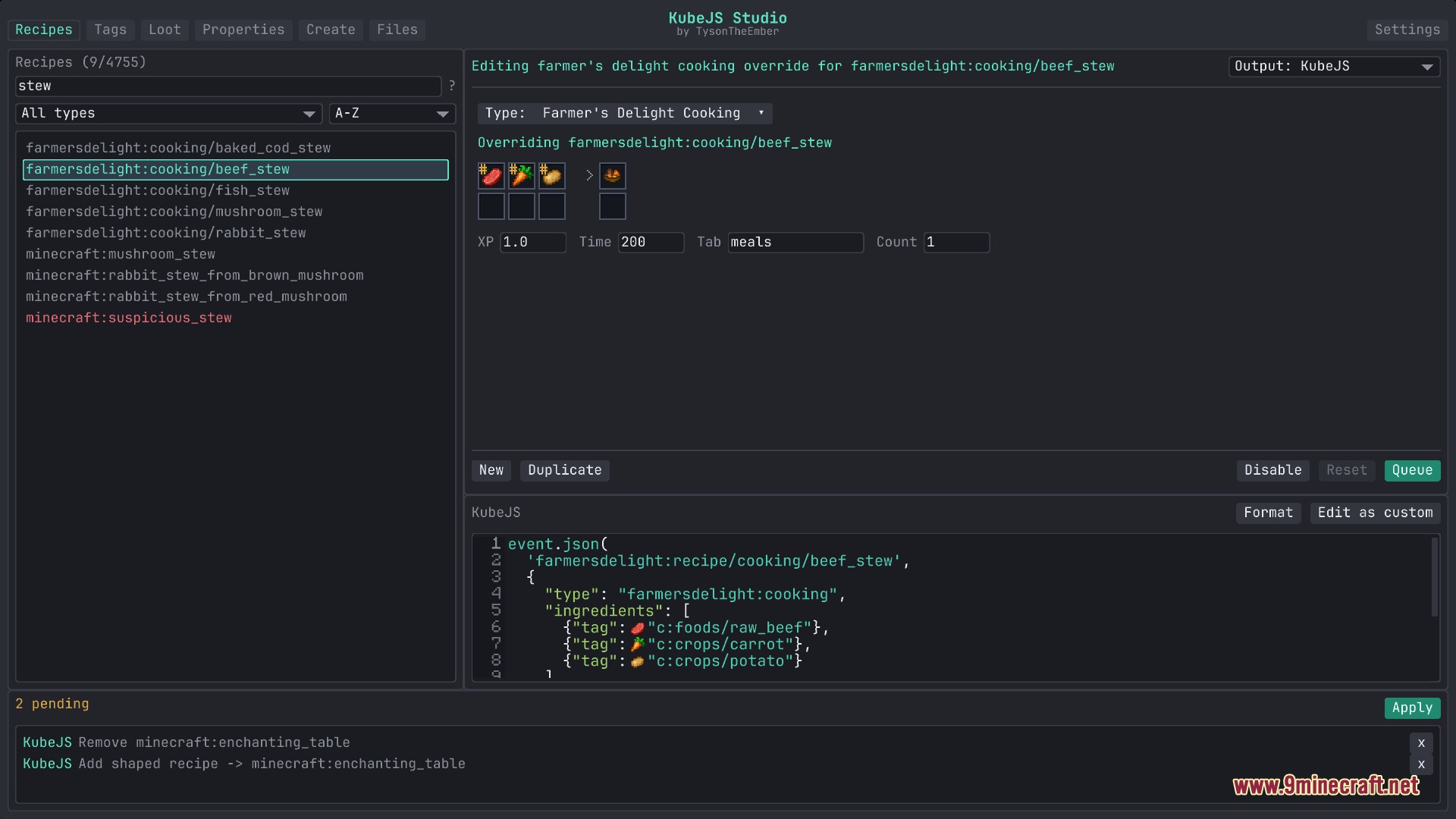Image resolution: width=1456 pixels, height=819 pixels.
Task: Focus the recipe search field containing stew
Action: [228, 86]
